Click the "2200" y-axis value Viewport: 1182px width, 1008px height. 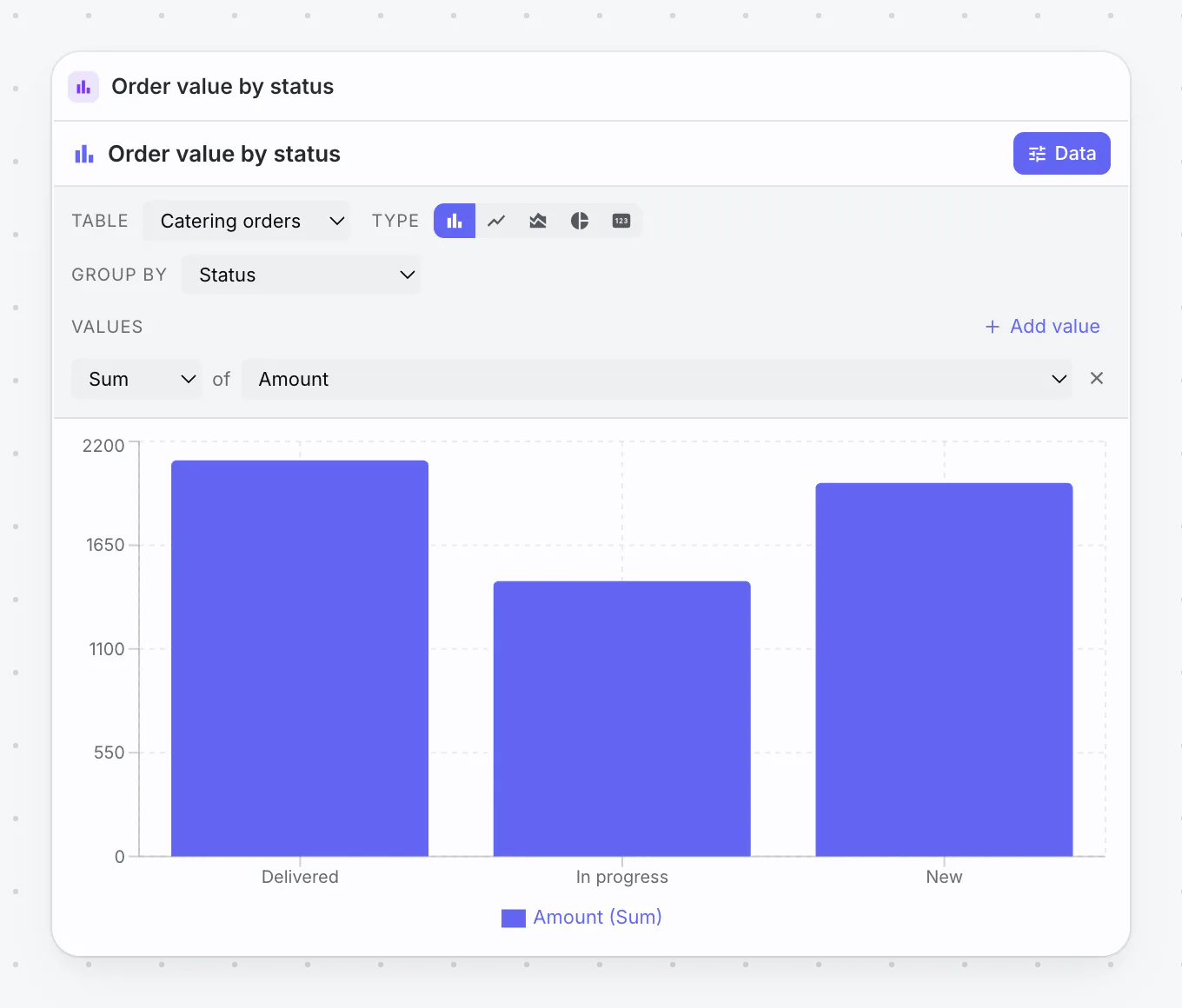[x=103, y=446]
